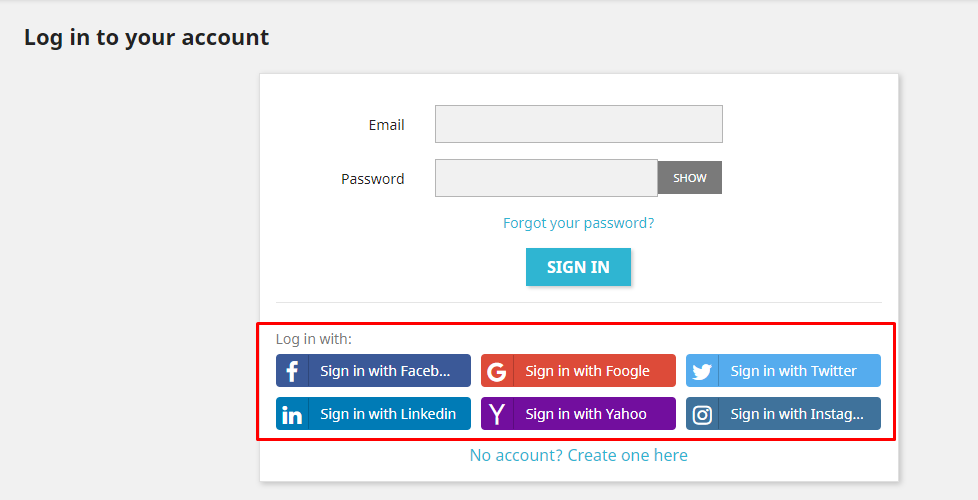This screenshot has height=500, width=978.
Task: Choose the 'Sign in with Linkedin' button text
Action: point(388,414)
